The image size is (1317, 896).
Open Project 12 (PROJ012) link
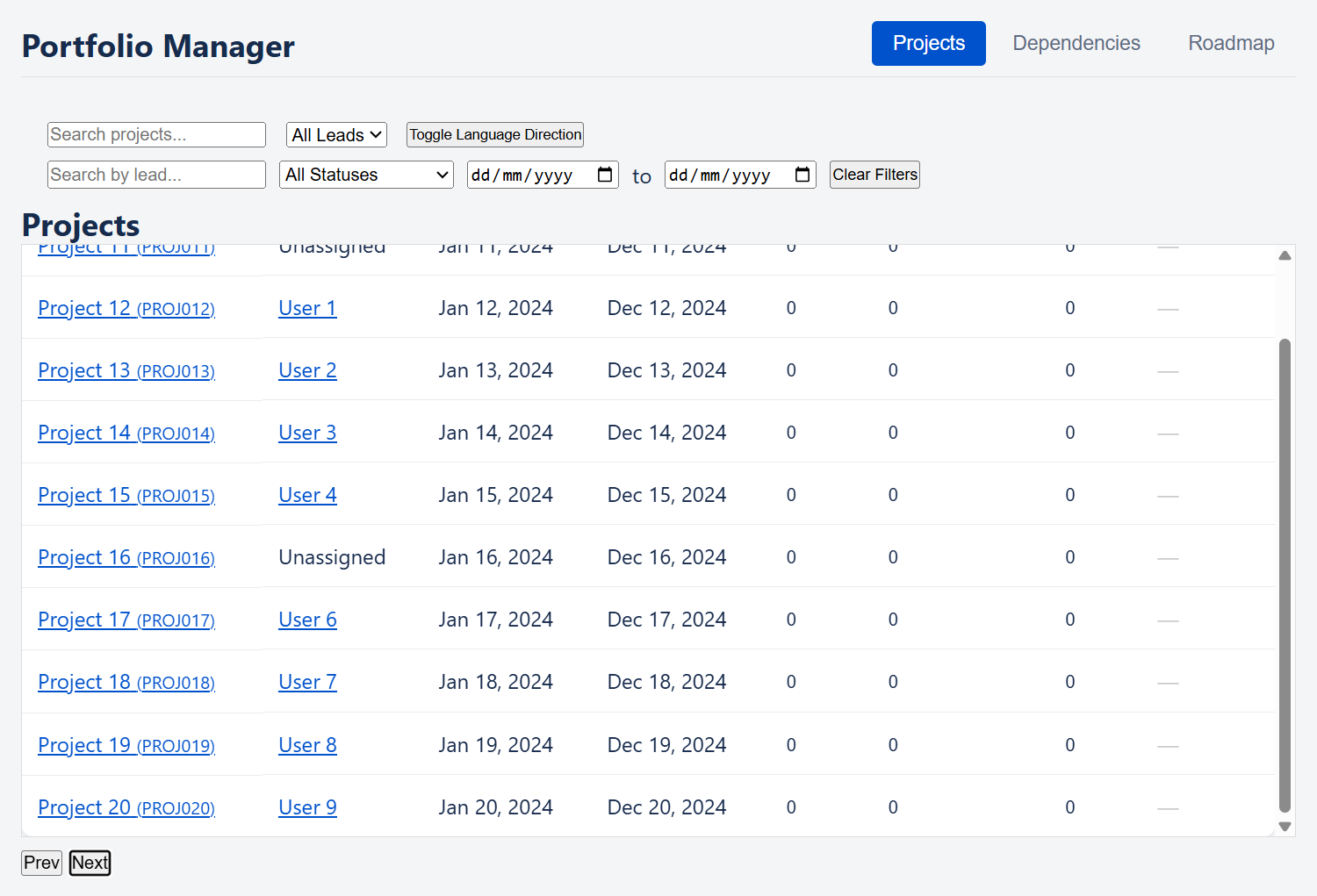tap(126, 308)
